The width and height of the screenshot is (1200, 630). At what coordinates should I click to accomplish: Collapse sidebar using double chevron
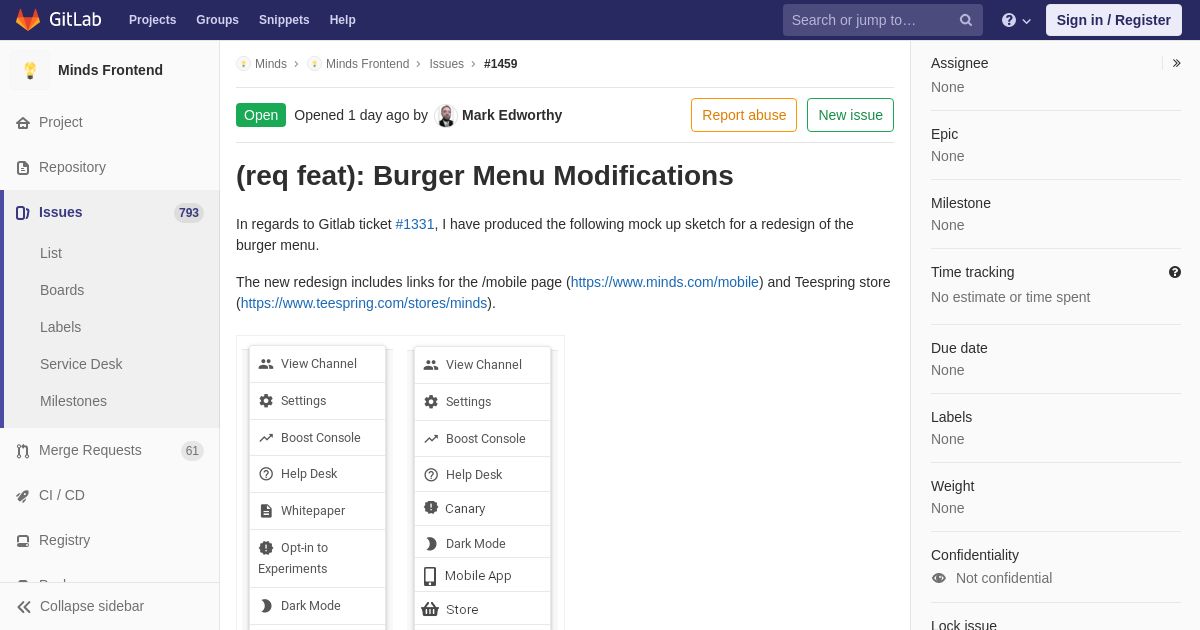click(x=24, y=606)
